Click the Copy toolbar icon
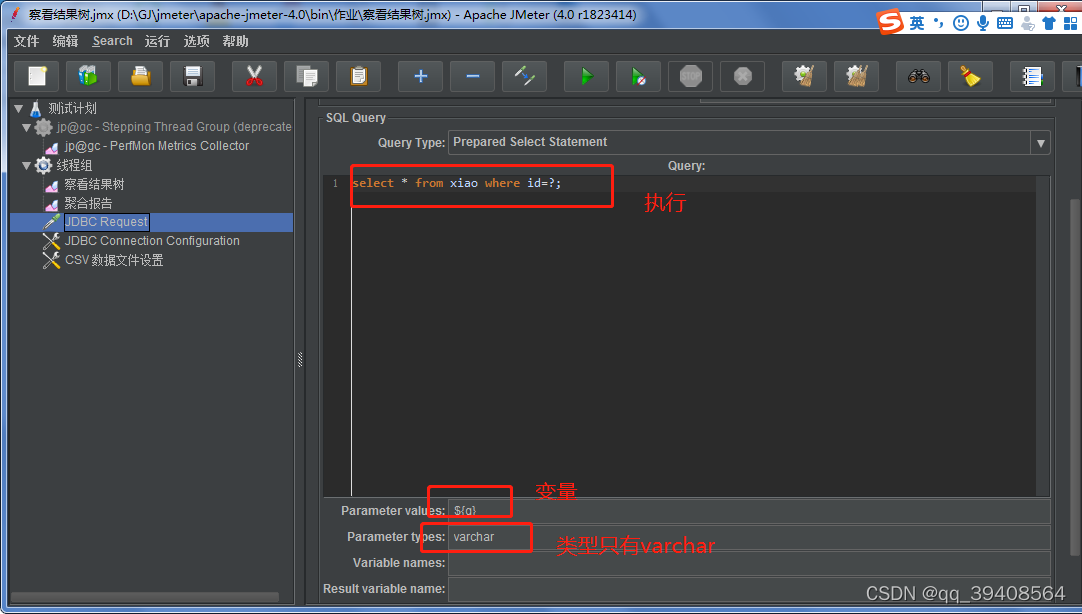This screenshot has height=614, width=1082. tap(306, 76)
